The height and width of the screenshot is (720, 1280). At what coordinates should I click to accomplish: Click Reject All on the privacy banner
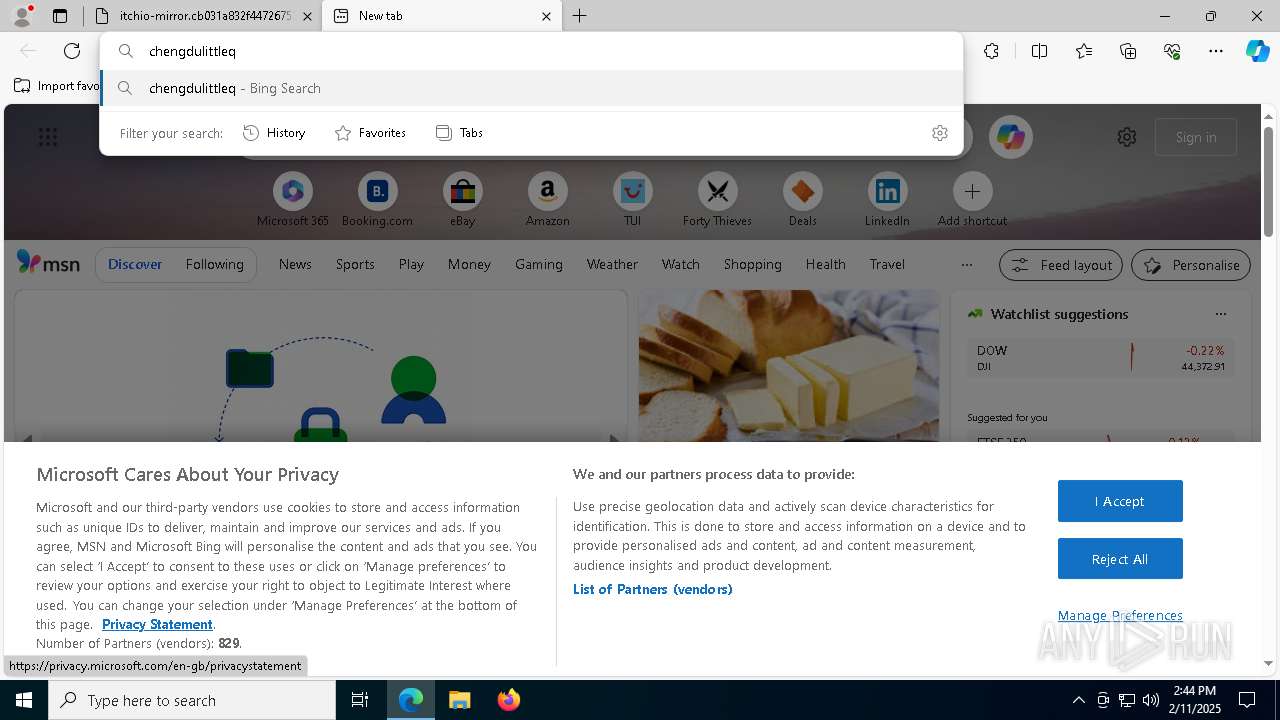tap(1120, 559)
